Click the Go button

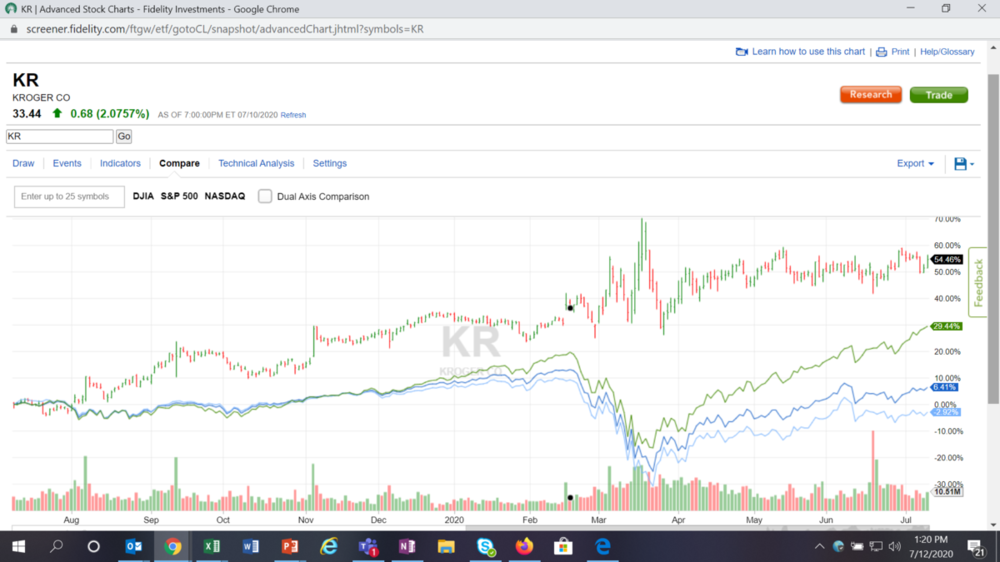[124, 136]
